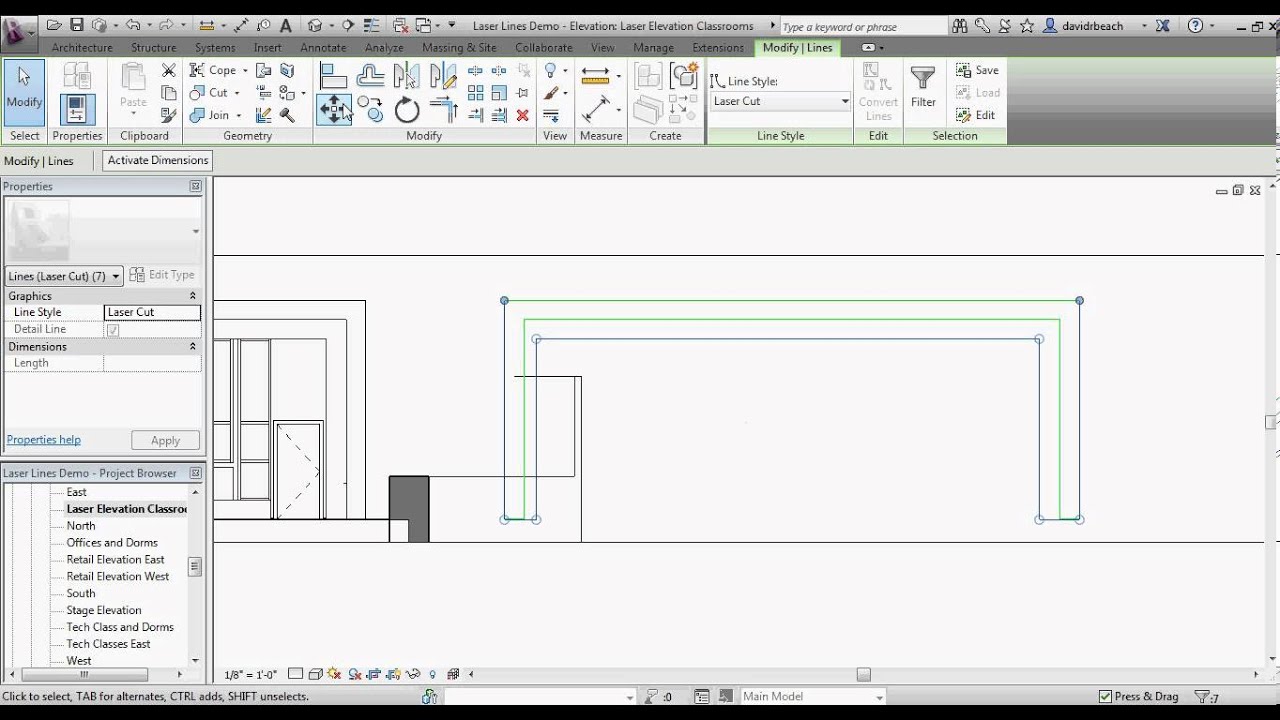
Task: Click Copy to Clipboard icon
Action: pyautogui.click(x=169, y=93)
